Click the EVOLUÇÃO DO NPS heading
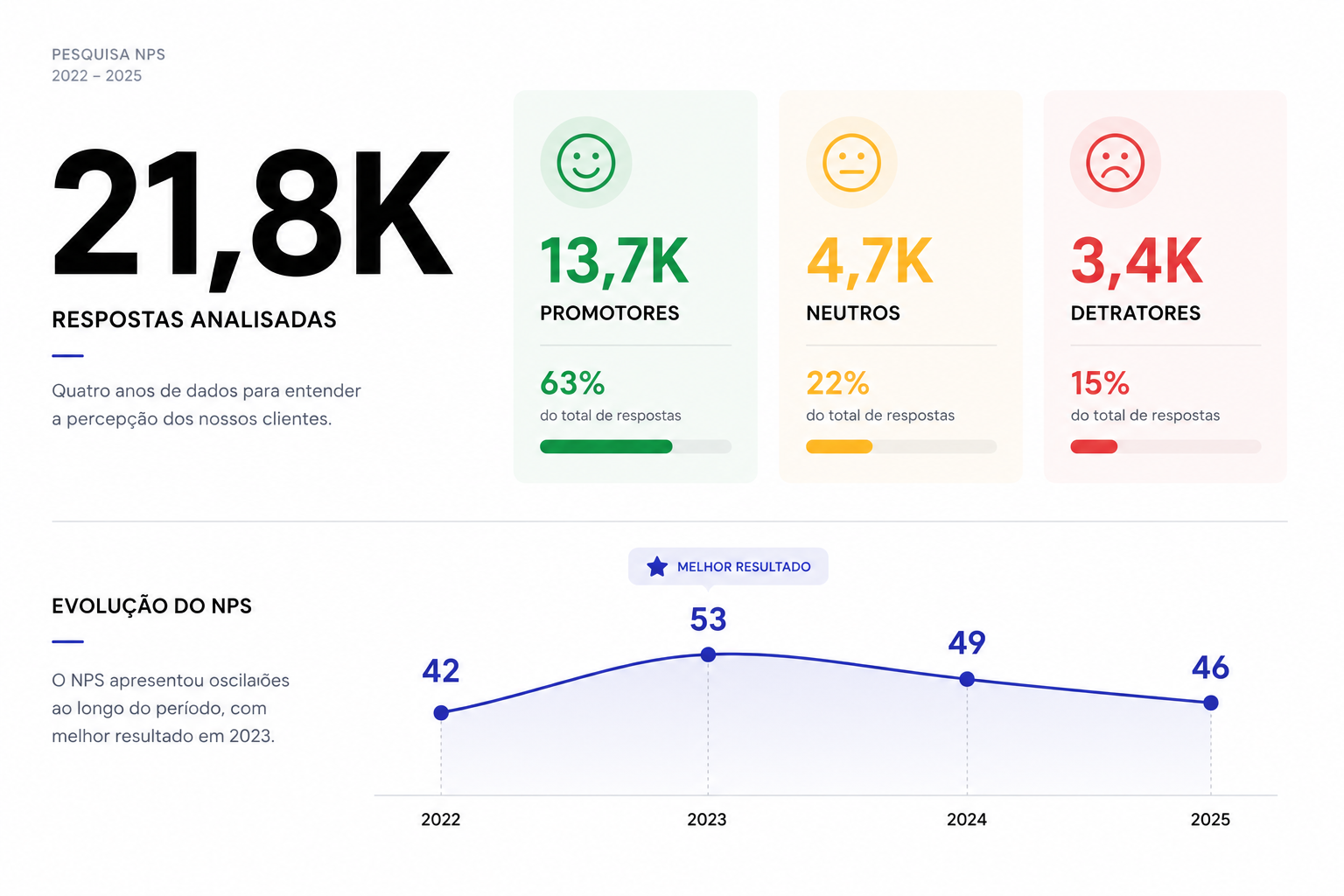1344x896 pixels. coord(152,605)
